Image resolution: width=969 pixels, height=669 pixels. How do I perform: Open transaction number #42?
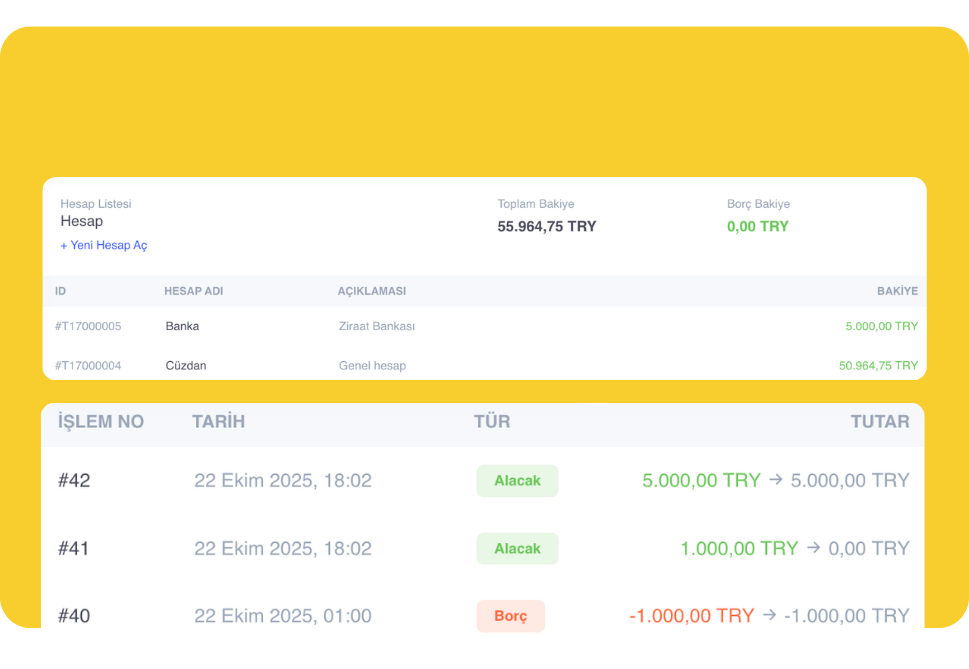[74, 481]
